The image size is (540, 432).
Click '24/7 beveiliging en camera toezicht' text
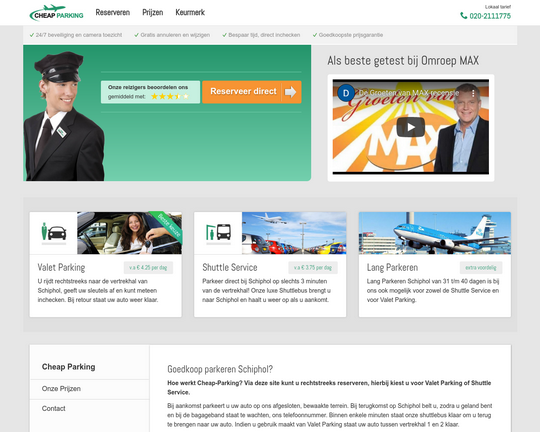pyautogui.click(x=79, y=35)
